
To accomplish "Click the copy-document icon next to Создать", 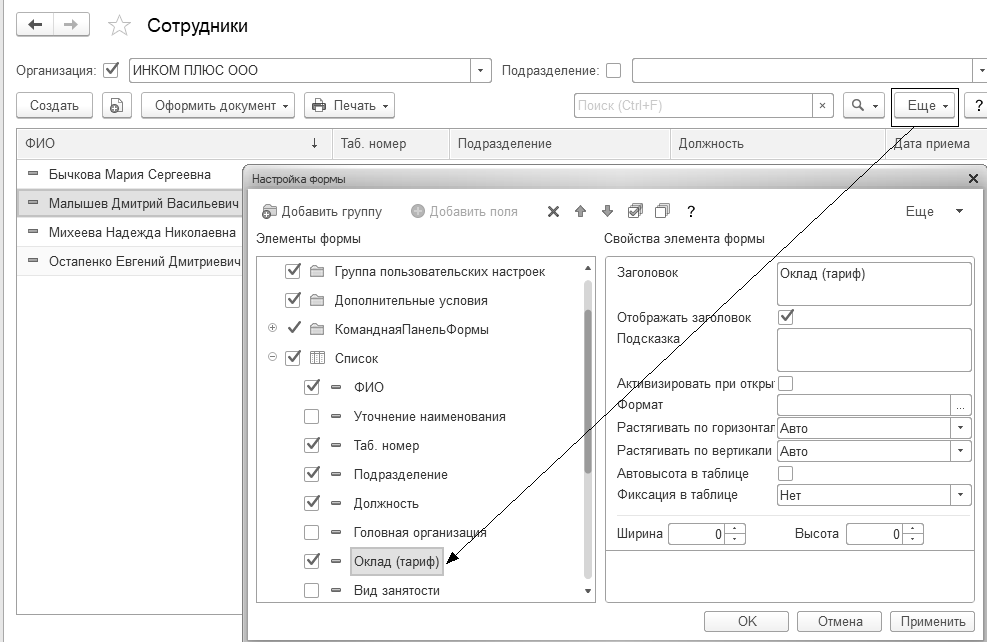I will [116, 106].
